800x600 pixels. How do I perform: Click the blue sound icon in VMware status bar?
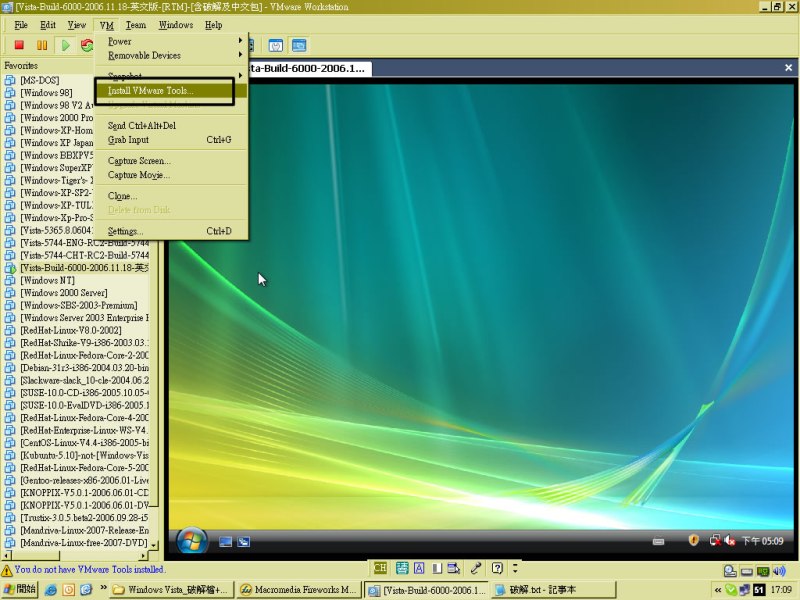[779, 571]
